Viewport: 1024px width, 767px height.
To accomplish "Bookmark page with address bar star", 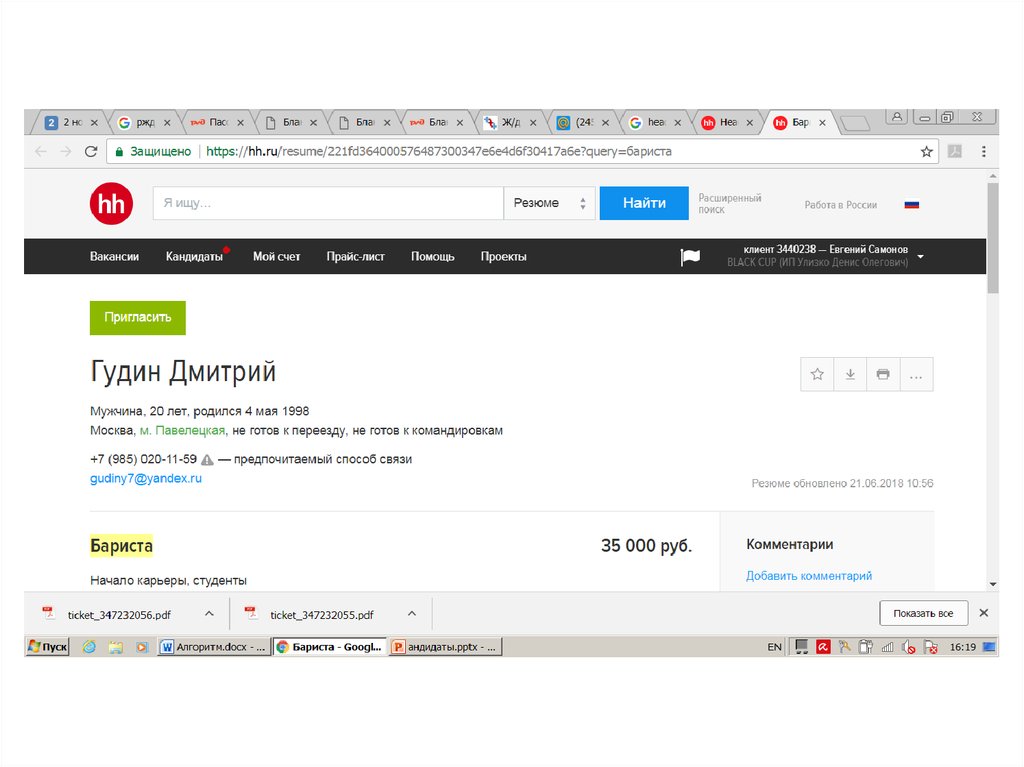I will pyautogui.click(x=926, y=152).
